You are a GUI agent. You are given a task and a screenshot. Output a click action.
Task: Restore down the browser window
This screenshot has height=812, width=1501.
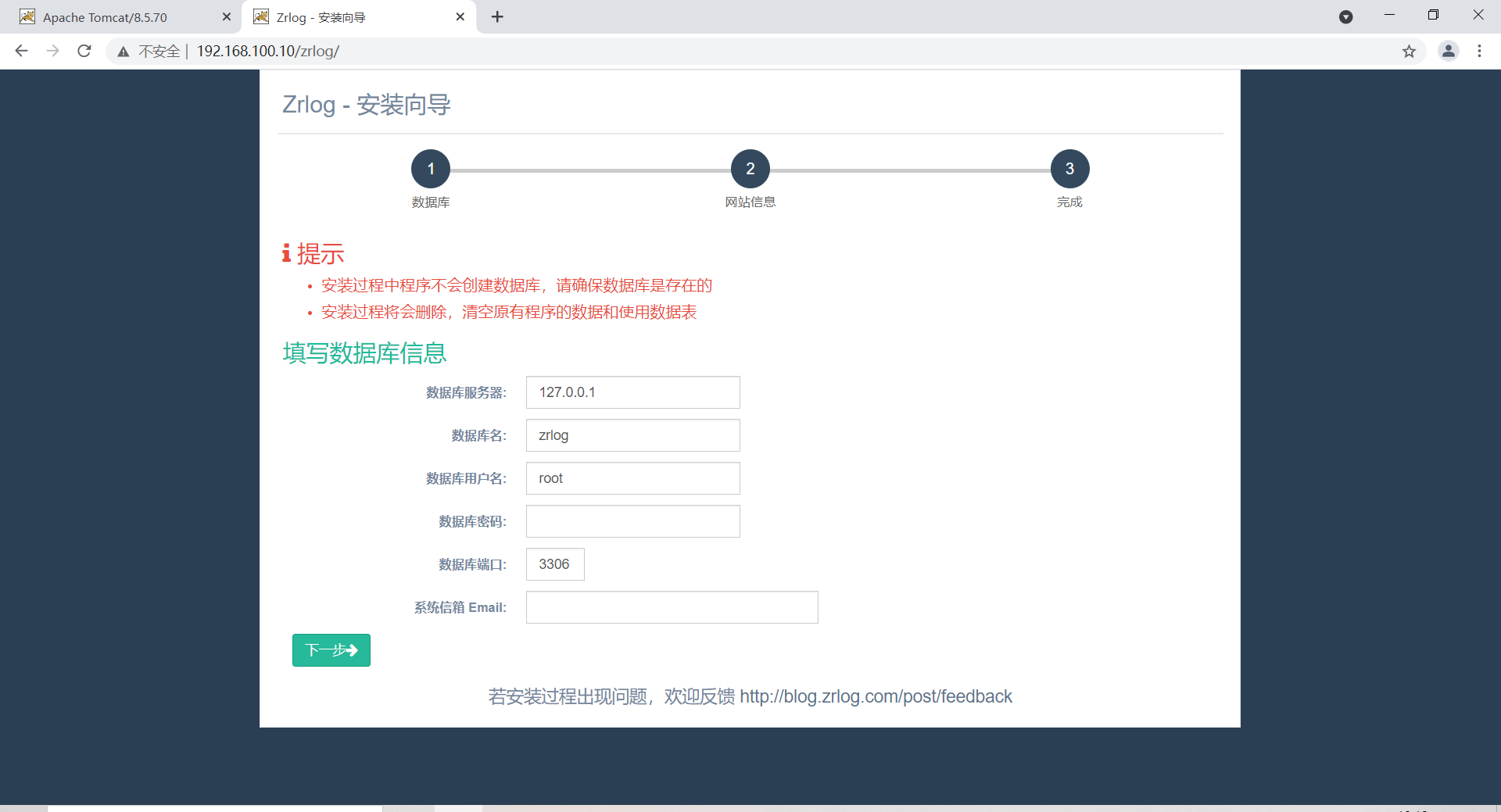click(x=1433, y=16)
